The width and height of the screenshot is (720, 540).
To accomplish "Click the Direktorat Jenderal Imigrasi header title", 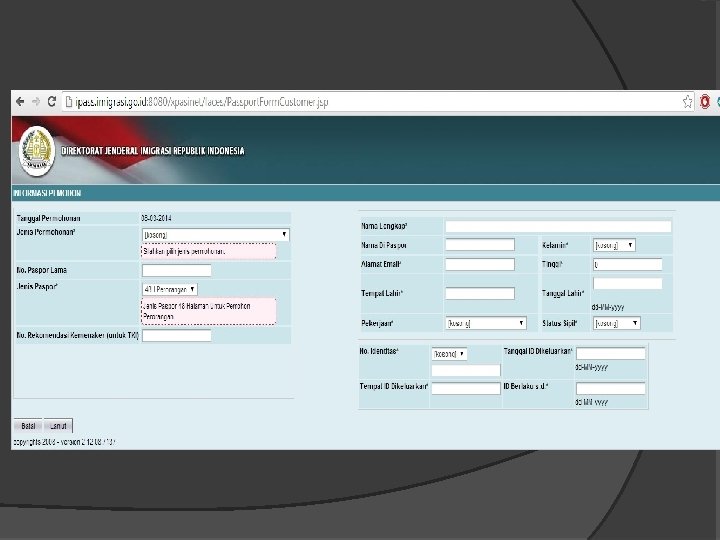I will 153,151.
